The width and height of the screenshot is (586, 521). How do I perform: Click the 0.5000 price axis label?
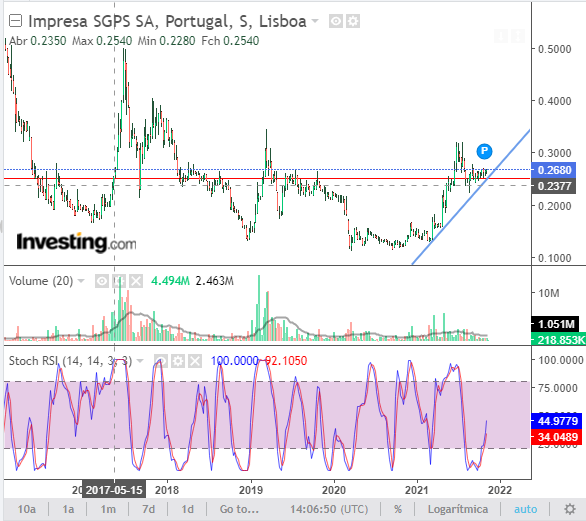click(555, 49)
